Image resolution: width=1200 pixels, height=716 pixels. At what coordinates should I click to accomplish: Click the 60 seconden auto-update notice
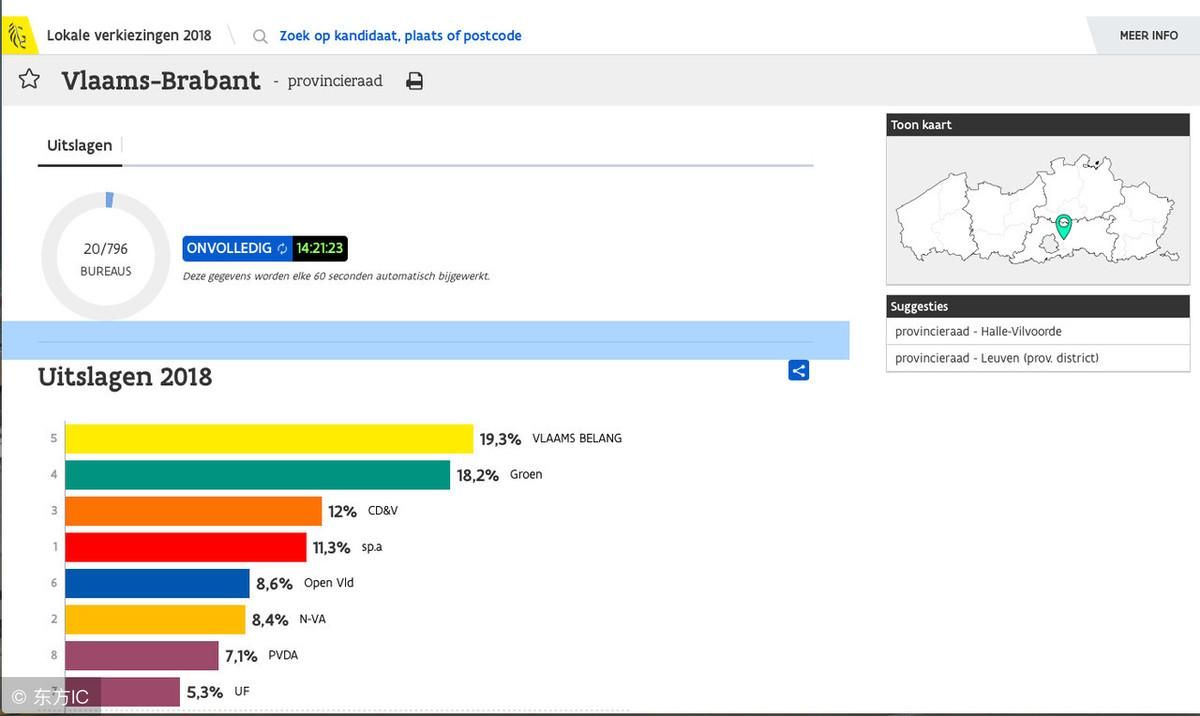(336, 276)
